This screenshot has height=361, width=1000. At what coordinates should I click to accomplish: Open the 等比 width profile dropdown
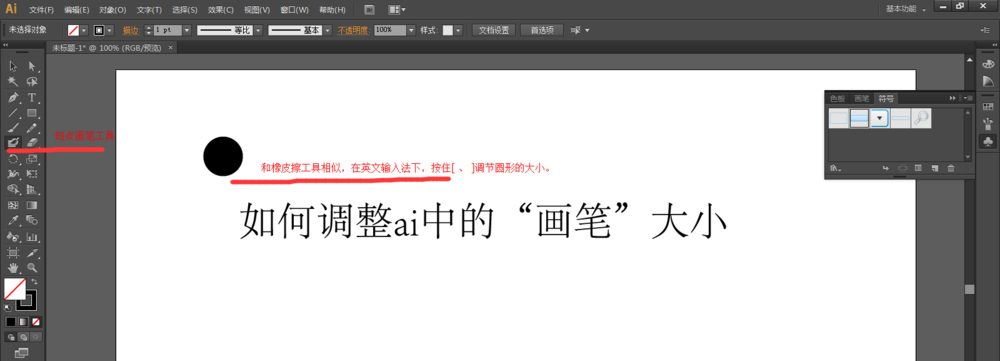pos(258,30)
